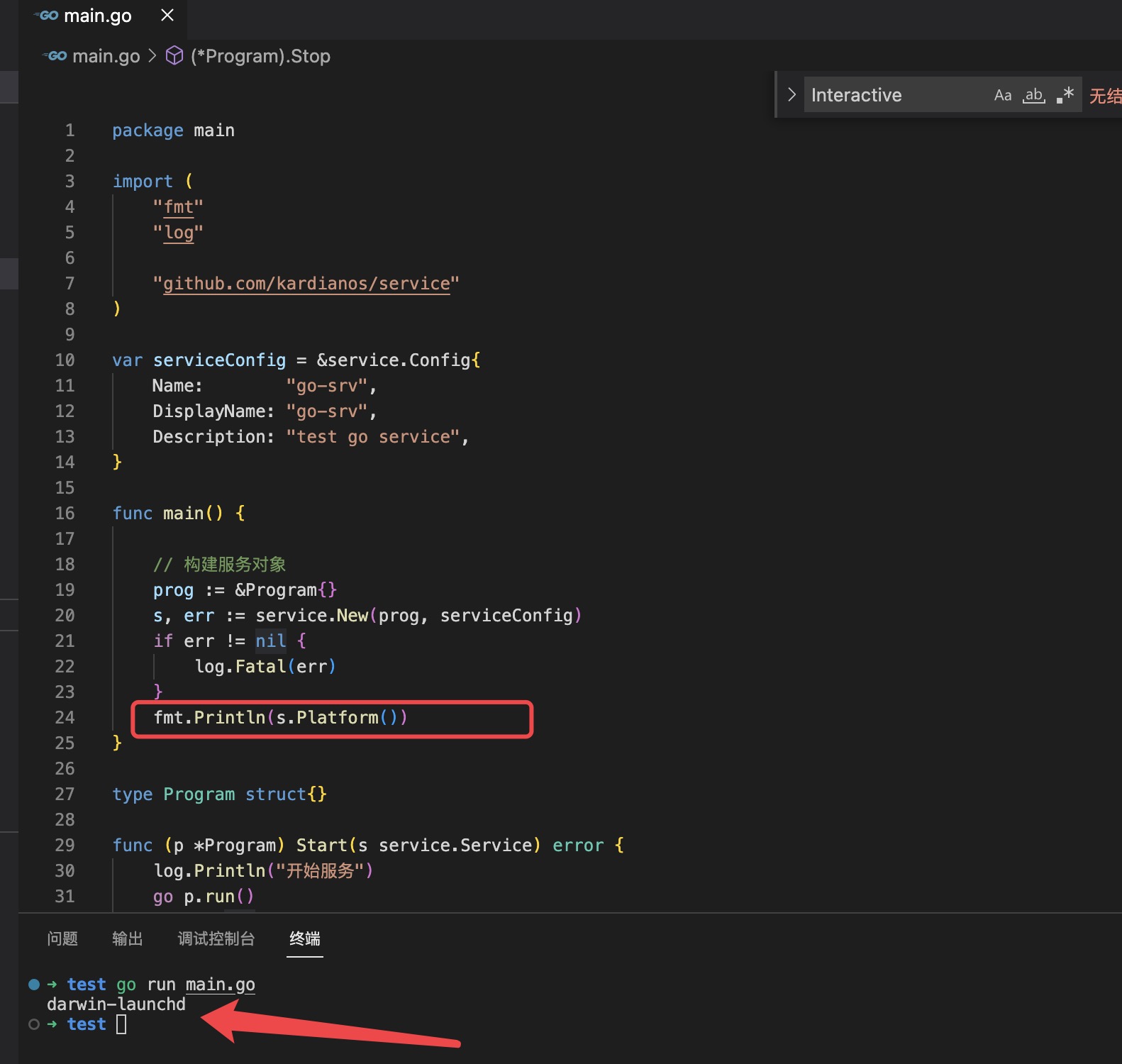Click line number 29 in the gutter
Image resolution: width=1122 pixels, height=1064 pixels.
pos(65,846)
